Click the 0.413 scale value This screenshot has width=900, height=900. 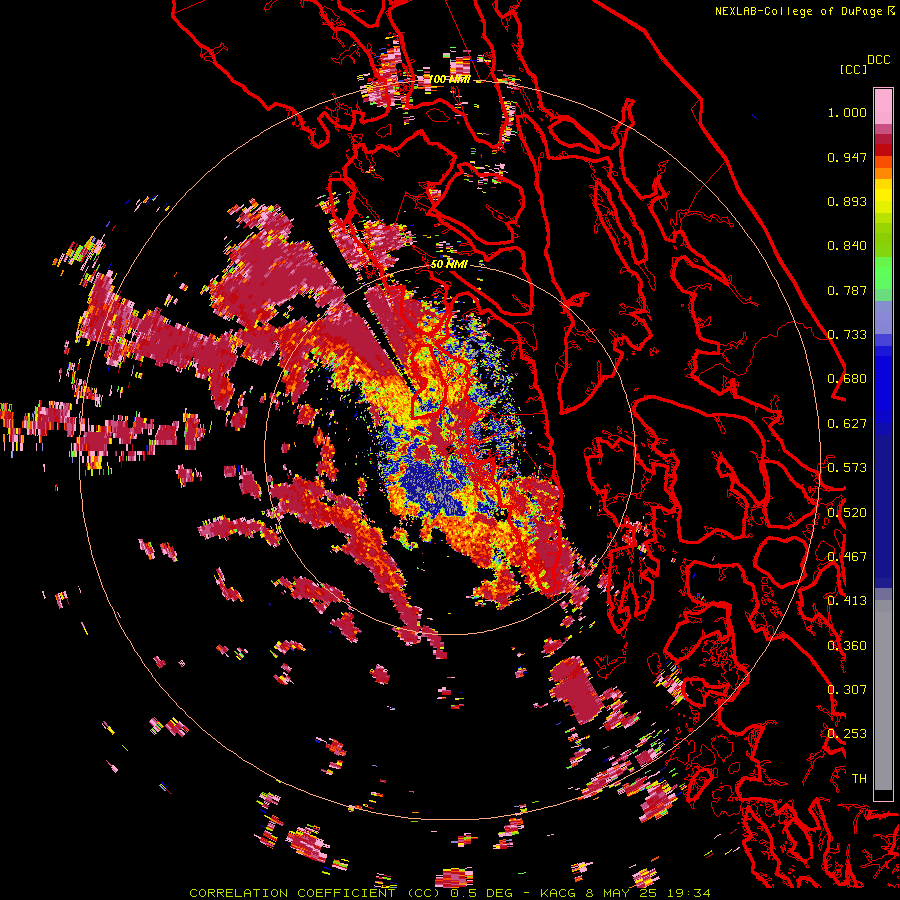coord(847,601)
